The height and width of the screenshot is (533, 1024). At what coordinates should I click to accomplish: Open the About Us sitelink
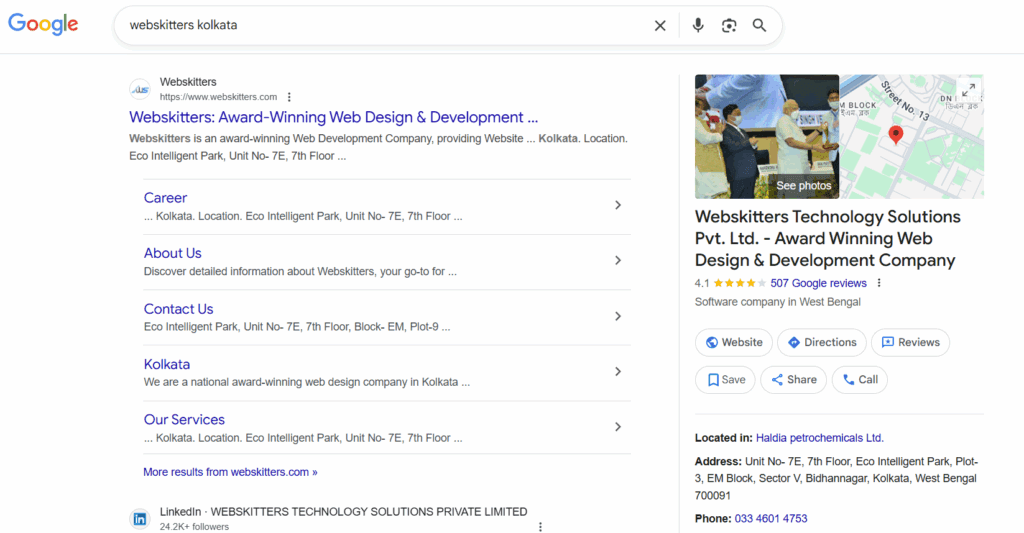(172, 253)
